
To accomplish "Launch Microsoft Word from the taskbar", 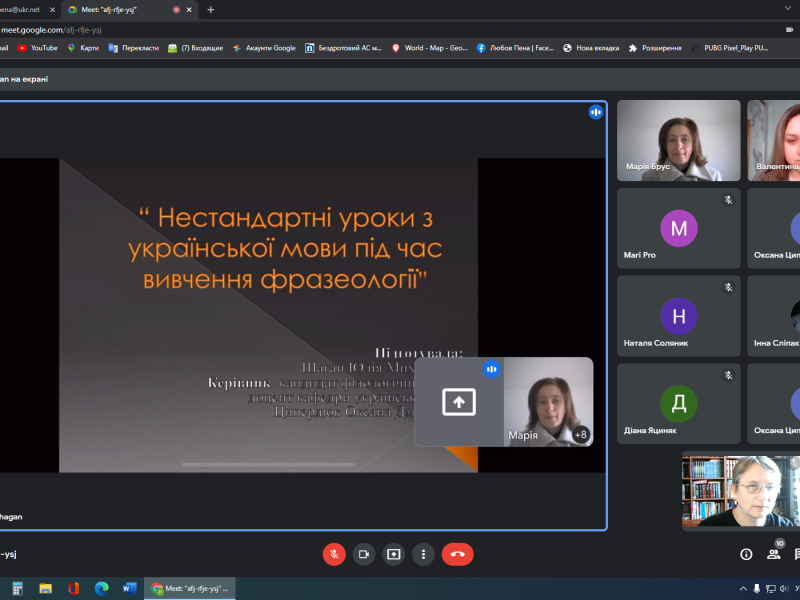I will [131, 589].
